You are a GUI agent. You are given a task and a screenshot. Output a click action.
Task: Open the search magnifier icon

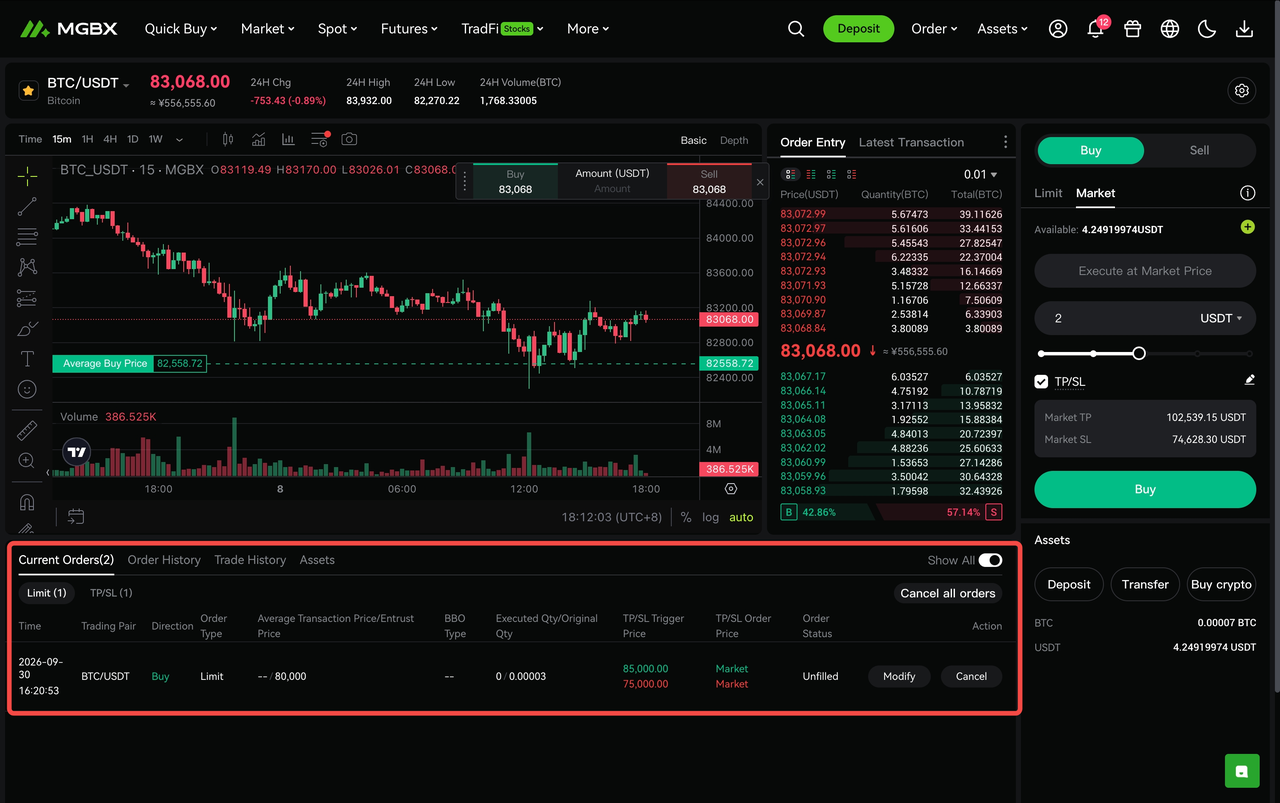[x=796, y=29]
